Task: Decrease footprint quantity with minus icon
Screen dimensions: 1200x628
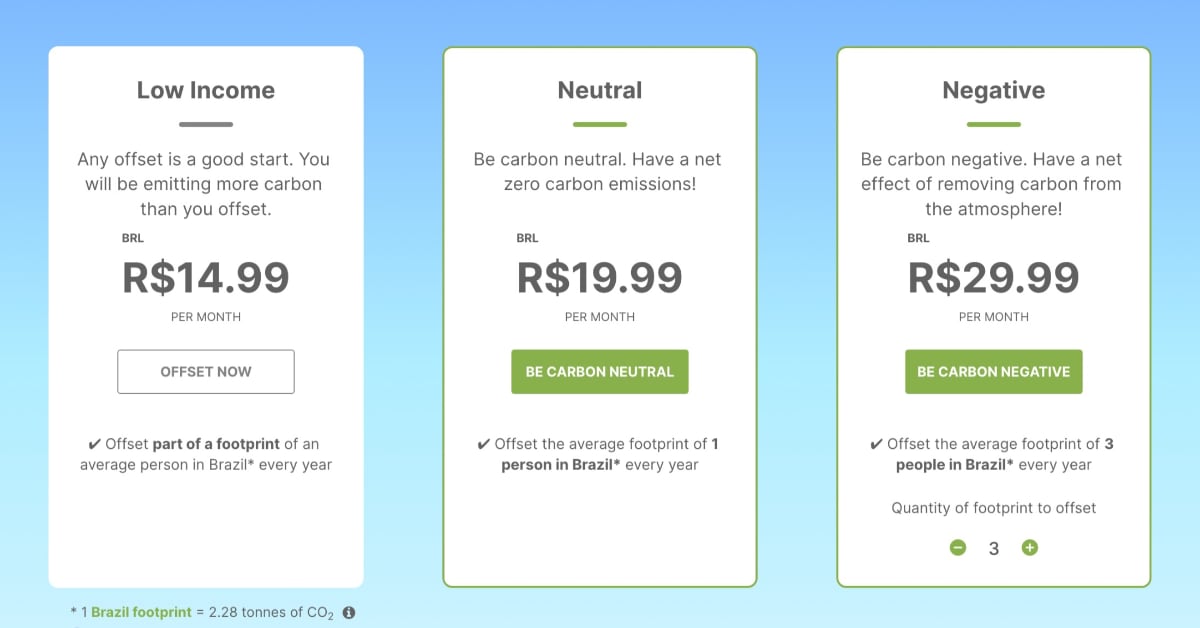Action: (958, 548)
